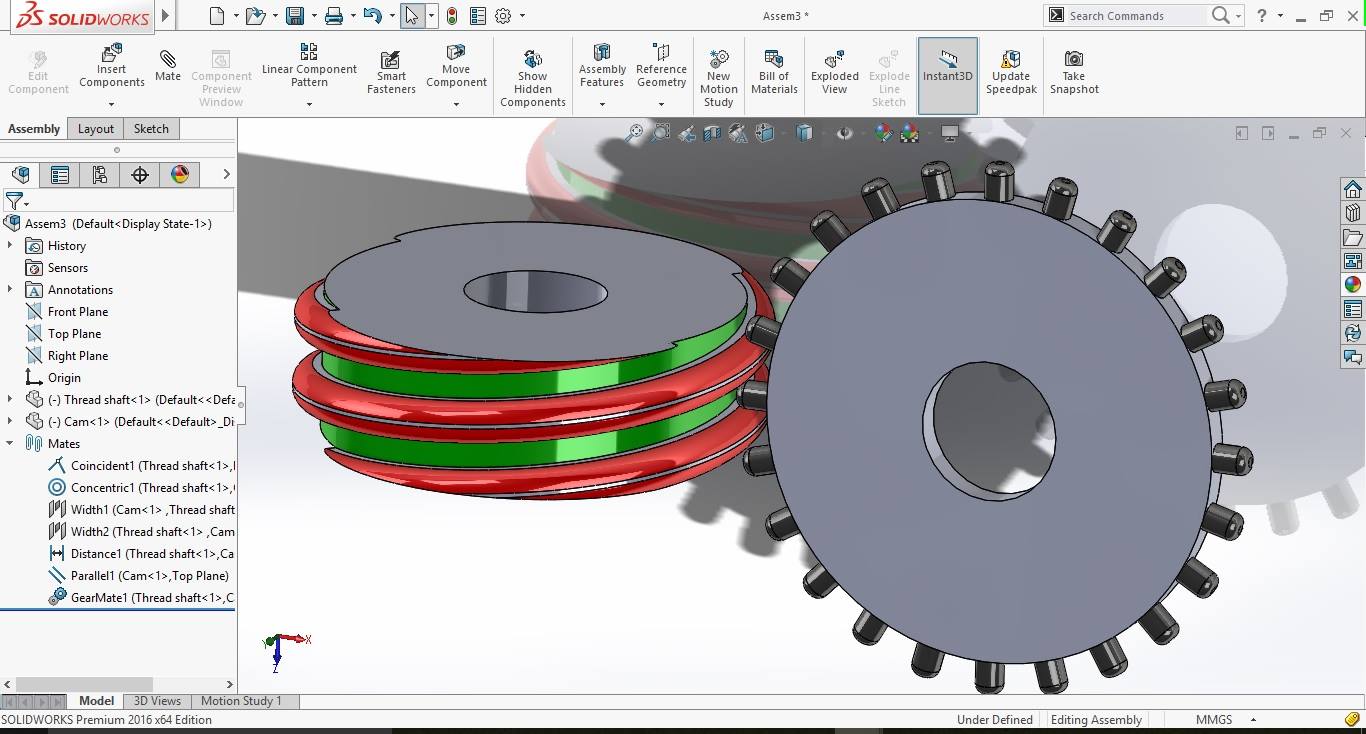
Task: Click the feature tree filter box
Action: click(x=128, y=201)
